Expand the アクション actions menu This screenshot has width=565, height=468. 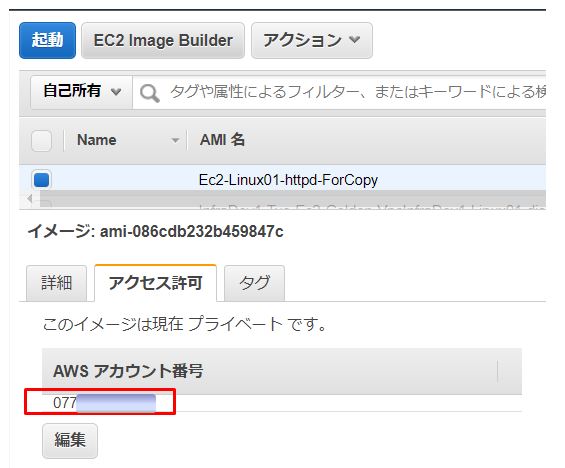point(312,40)
